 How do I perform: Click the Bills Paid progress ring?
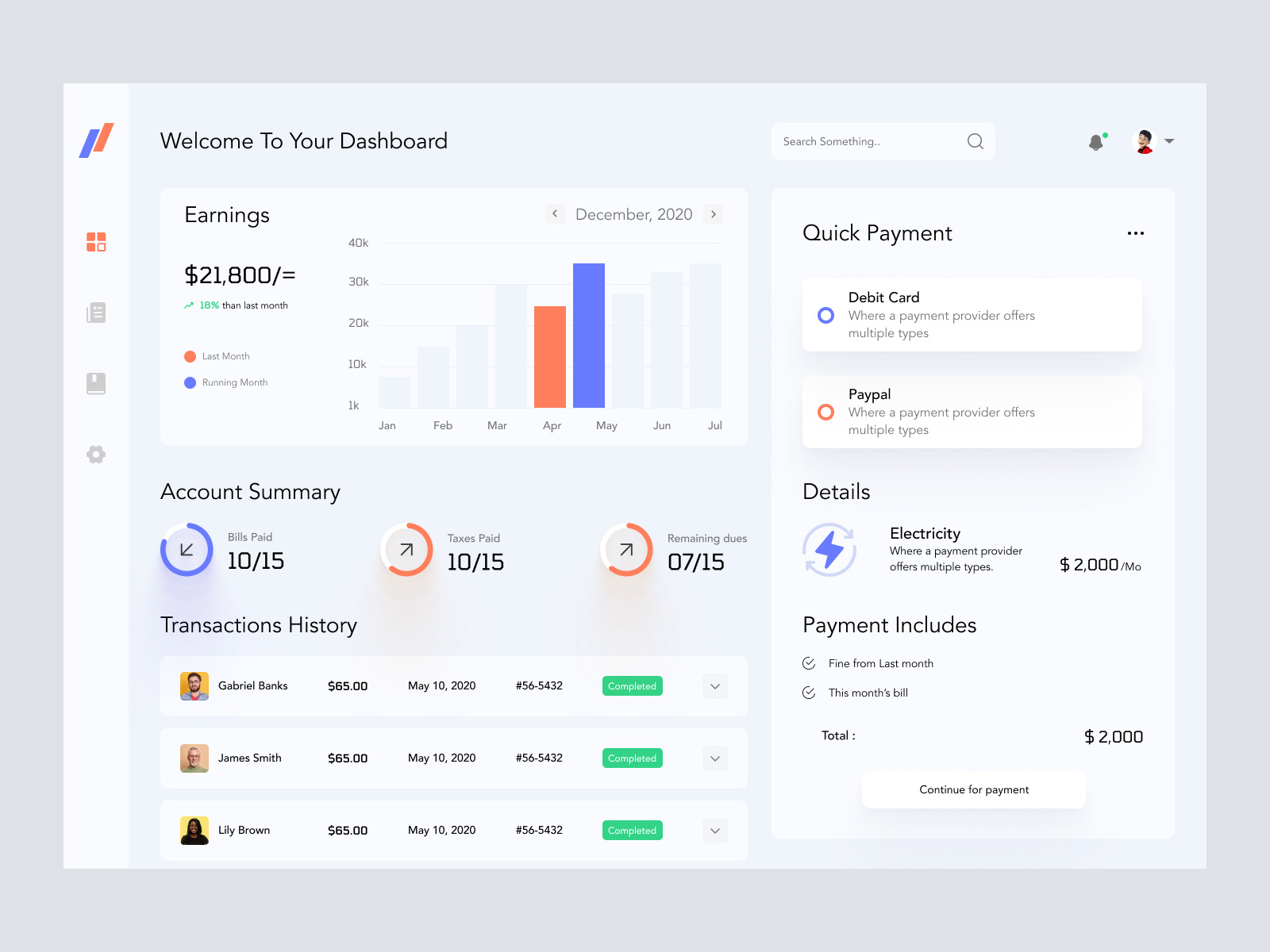tap(187, 549)
